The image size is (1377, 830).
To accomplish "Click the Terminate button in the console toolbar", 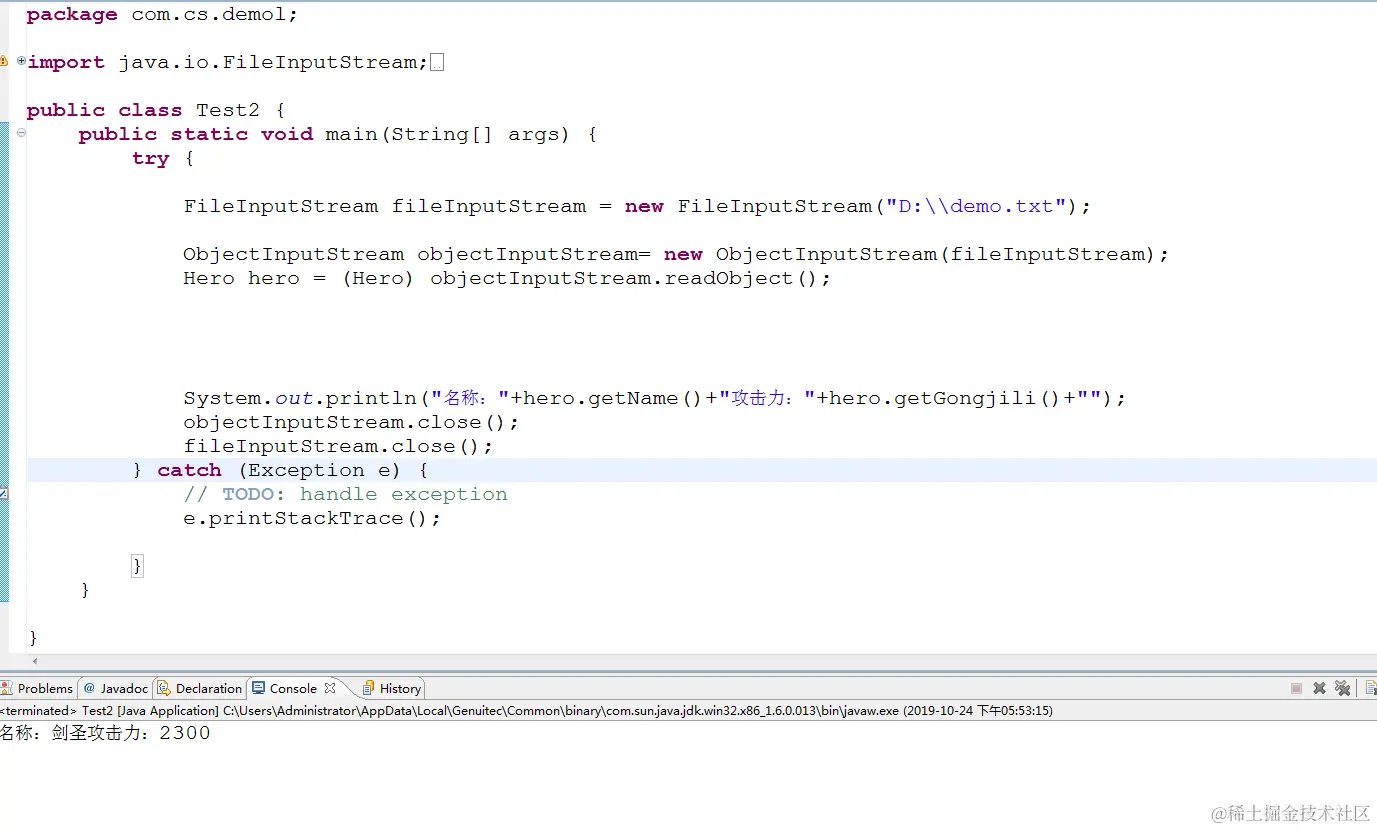I will (1296, 688).
